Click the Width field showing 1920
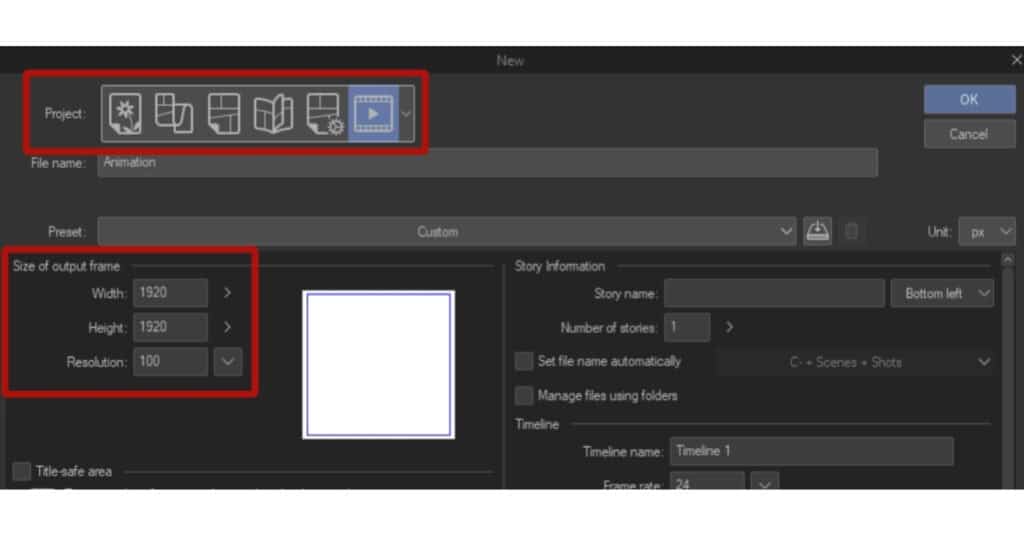Viewport: 1024px width, 536px height. pos(170,293)
